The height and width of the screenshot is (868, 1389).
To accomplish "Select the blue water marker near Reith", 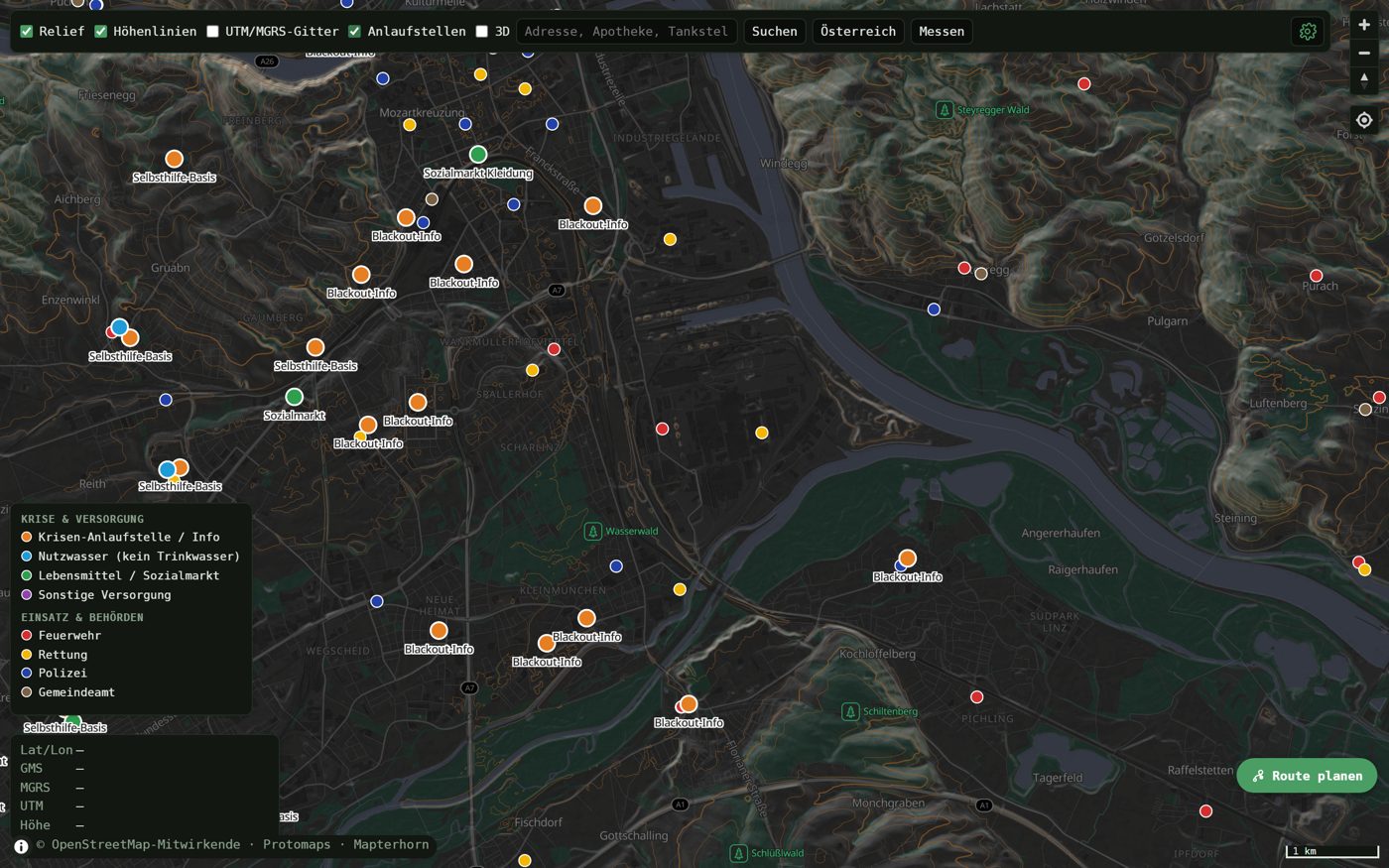I will (x=167, y=469).
